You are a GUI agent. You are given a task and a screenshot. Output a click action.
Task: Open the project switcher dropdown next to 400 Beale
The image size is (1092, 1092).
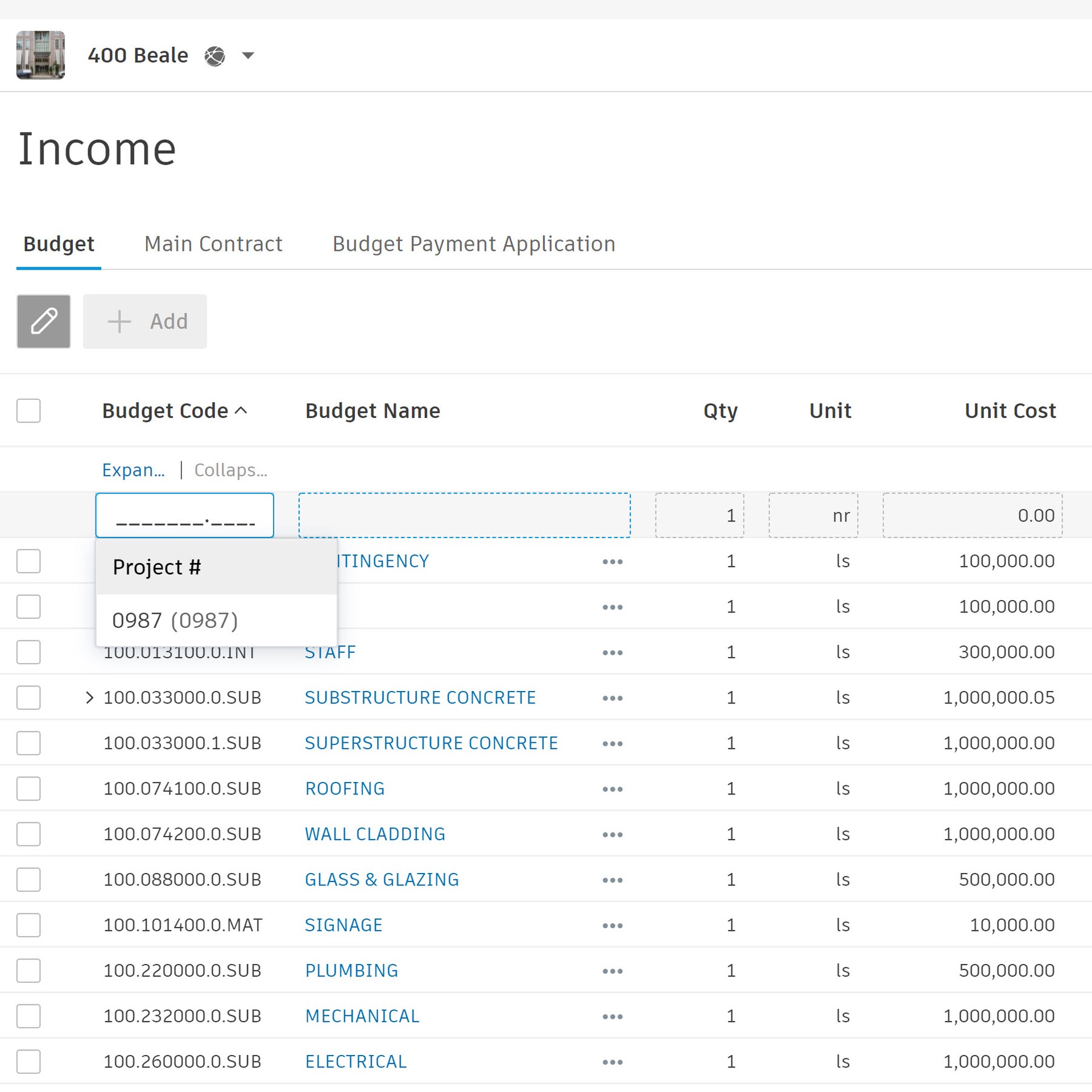point(249,55)
